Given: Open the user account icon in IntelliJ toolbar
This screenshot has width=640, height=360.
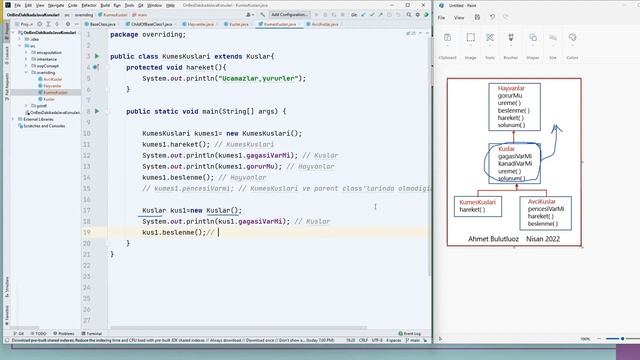Looking at the screenshot, I should click(249, 15).
